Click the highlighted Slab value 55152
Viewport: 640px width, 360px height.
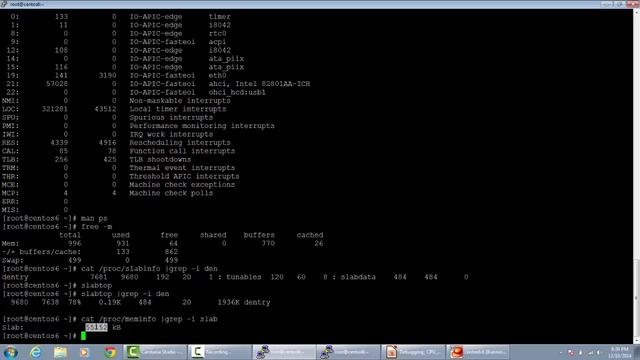pos(96,327)
